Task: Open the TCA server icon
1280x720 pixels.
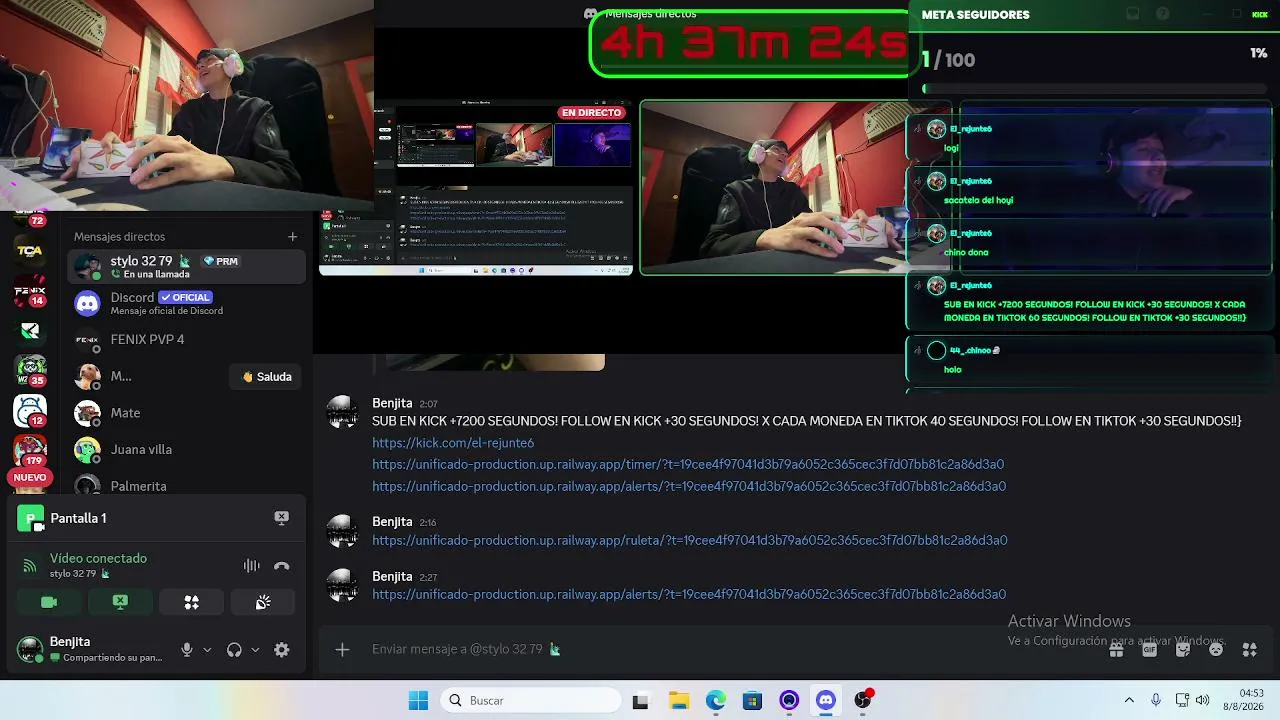Action: (x=30, y=251)
